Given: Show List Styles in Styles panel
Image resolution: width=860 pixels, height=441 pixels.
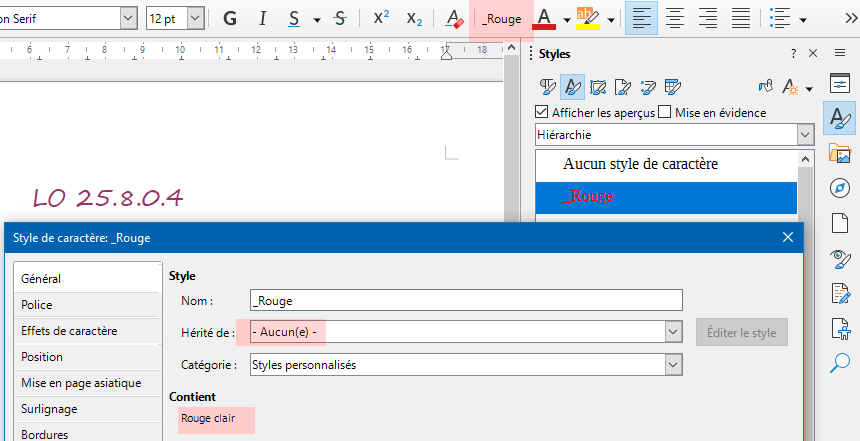Looking at the screenshot, I should [x=647, y=87].
